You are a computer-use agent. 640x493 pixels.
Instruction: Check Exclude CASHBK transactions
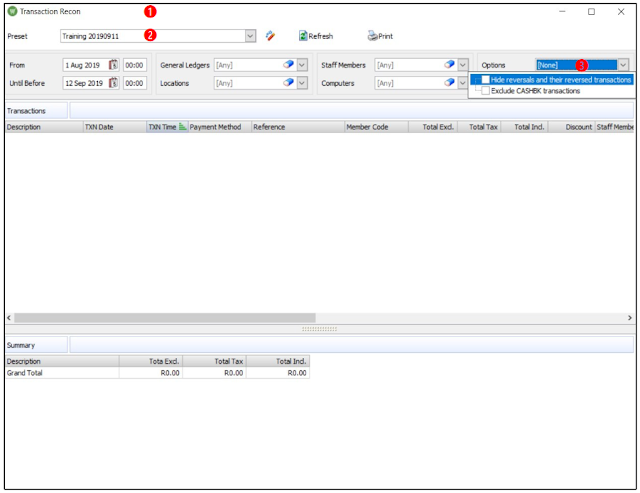pos(485,91)
